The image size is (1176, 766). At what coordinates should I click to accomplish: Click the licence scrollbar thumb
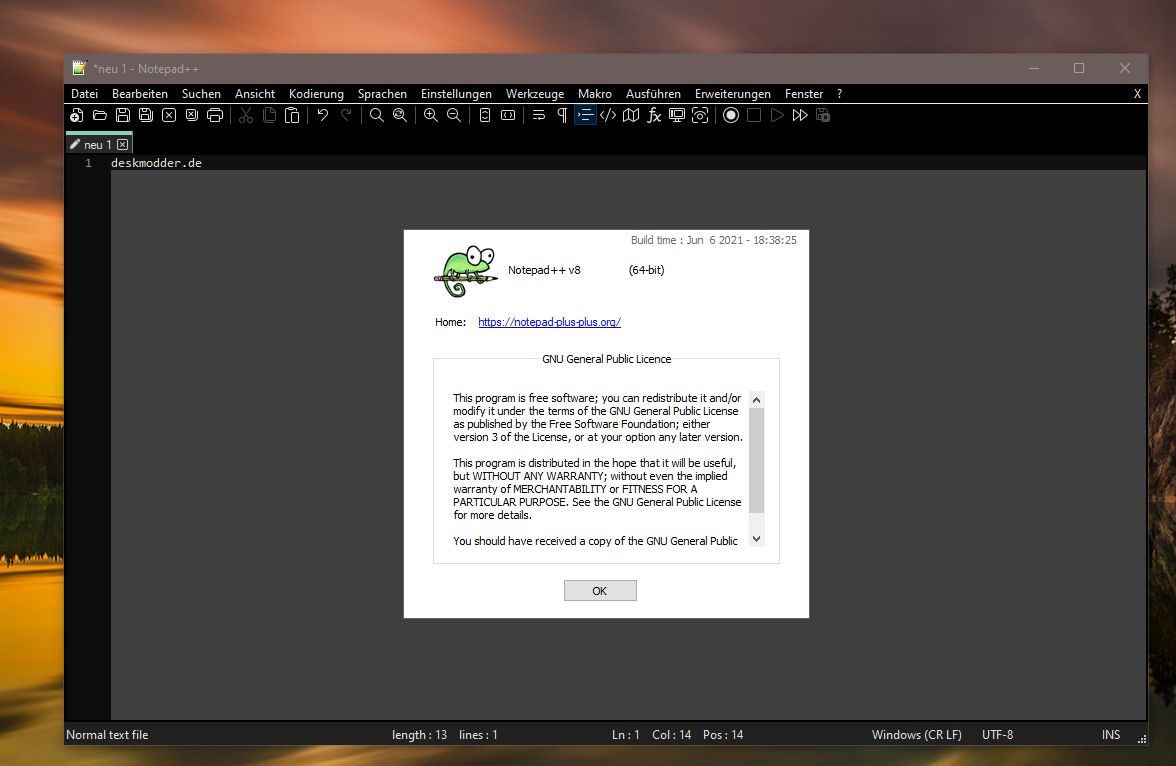756,461
